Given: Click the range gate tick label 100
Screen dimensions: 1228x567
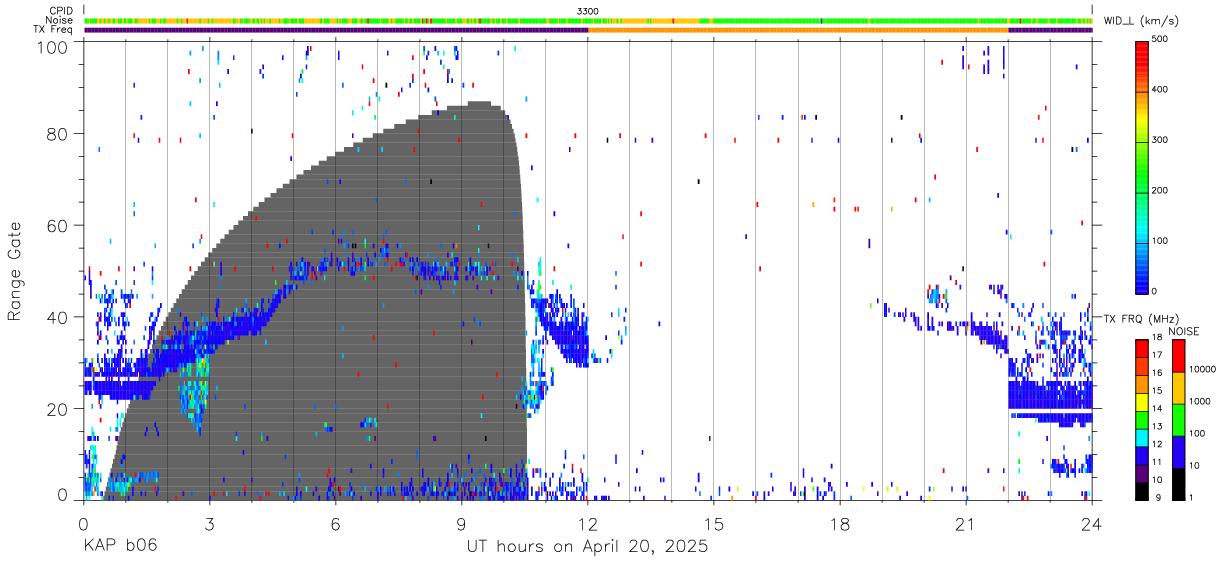Looking at the screenshot, I should click(54, 48).
